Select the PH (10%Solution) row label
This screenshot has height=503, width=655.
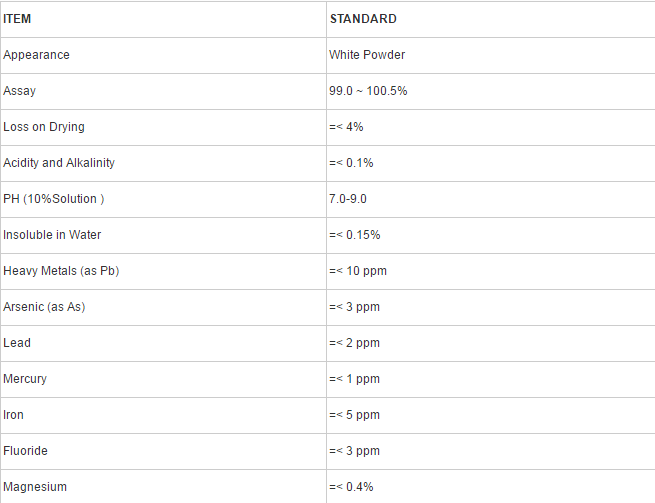[x=53, y=199]
